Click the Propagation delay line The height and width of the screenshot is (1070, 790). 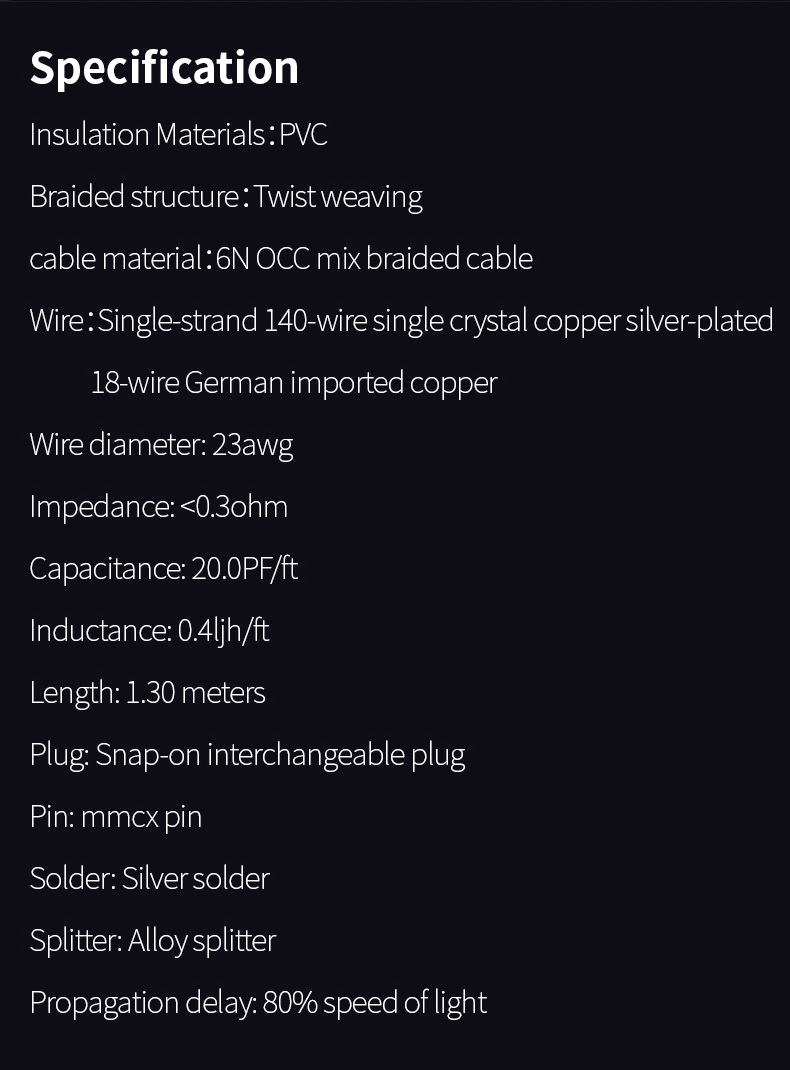click(x=258, y=1002)
